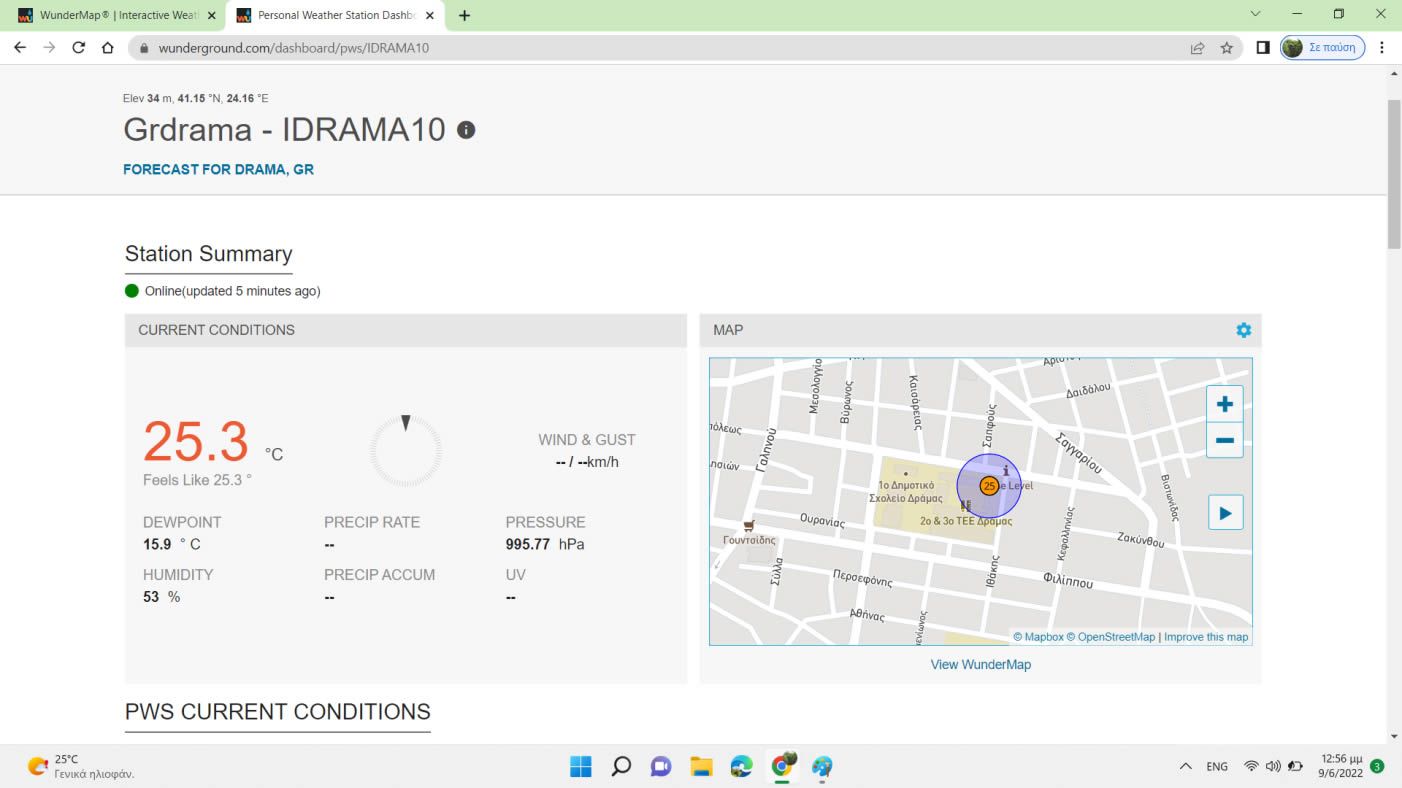1402x788 pixels.
Task: Zoom out of the map with minus button
Action: point(1224,441)
